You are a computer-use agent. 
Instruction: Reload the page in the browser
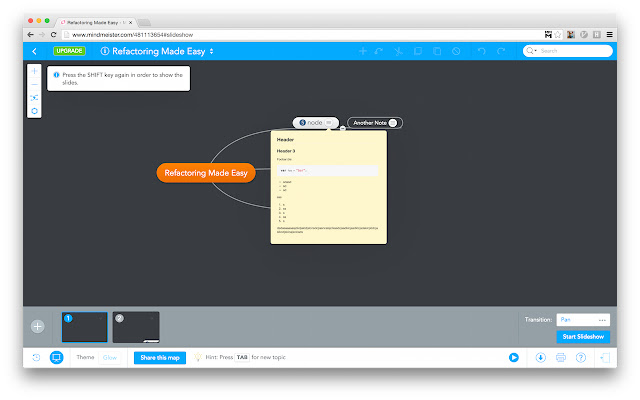pyautogui.click(x=53, y=35)
